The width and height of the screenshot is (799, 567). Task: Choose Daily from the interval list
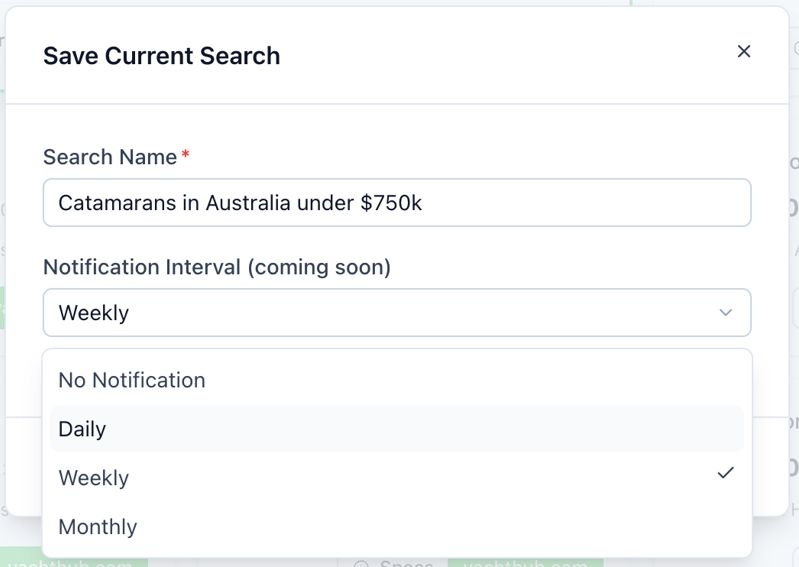[82, 429]
